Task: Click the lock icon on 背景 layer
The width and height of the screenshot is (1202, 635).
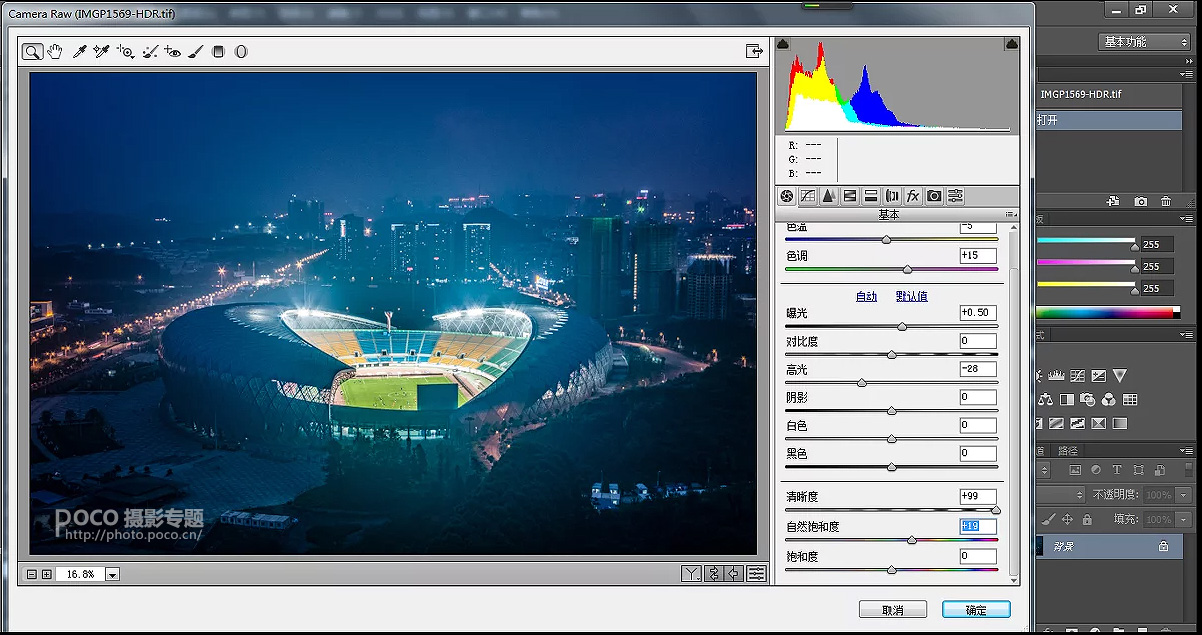Action: pos(1163,547)
